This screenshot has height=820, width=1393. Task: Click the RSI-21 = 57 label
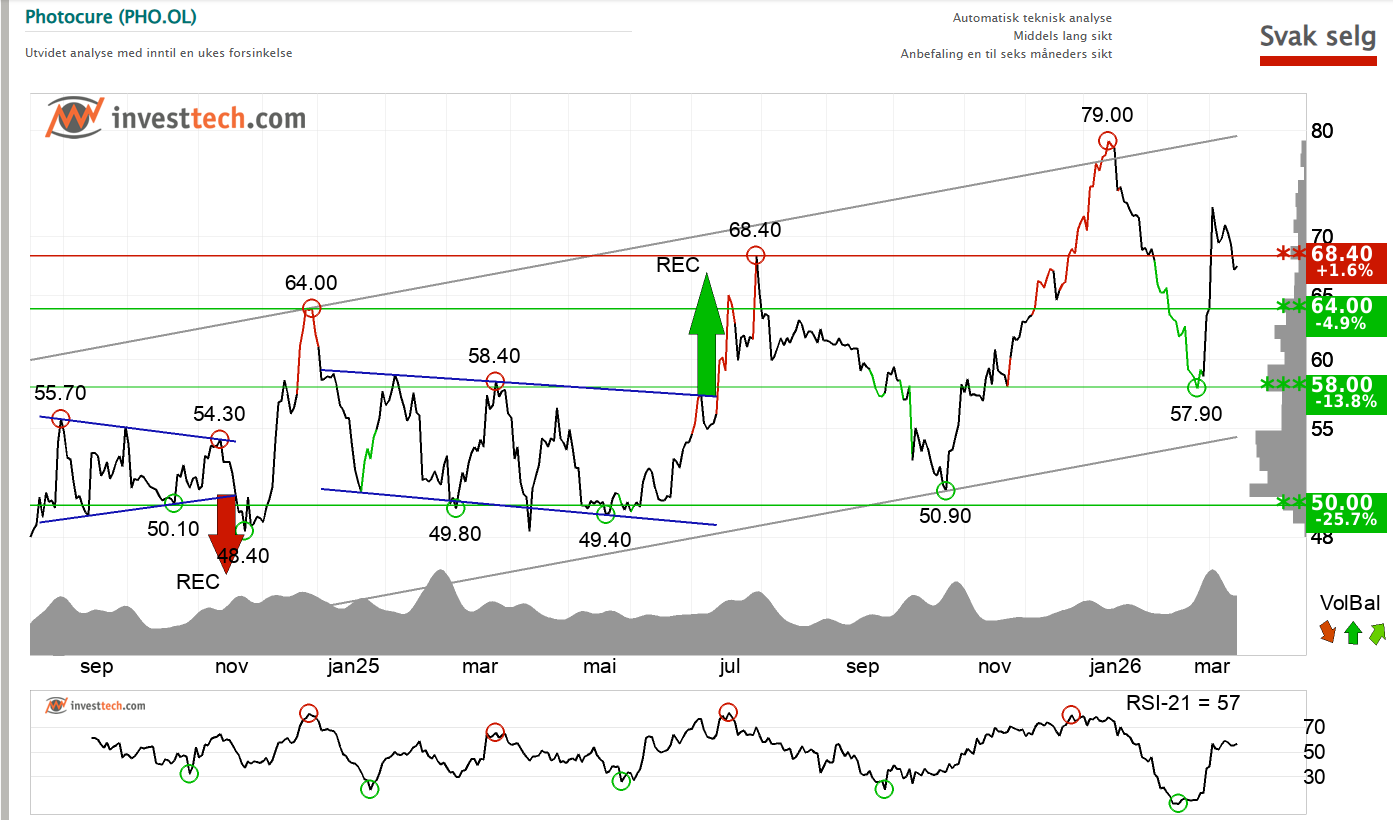[1182, 703]
